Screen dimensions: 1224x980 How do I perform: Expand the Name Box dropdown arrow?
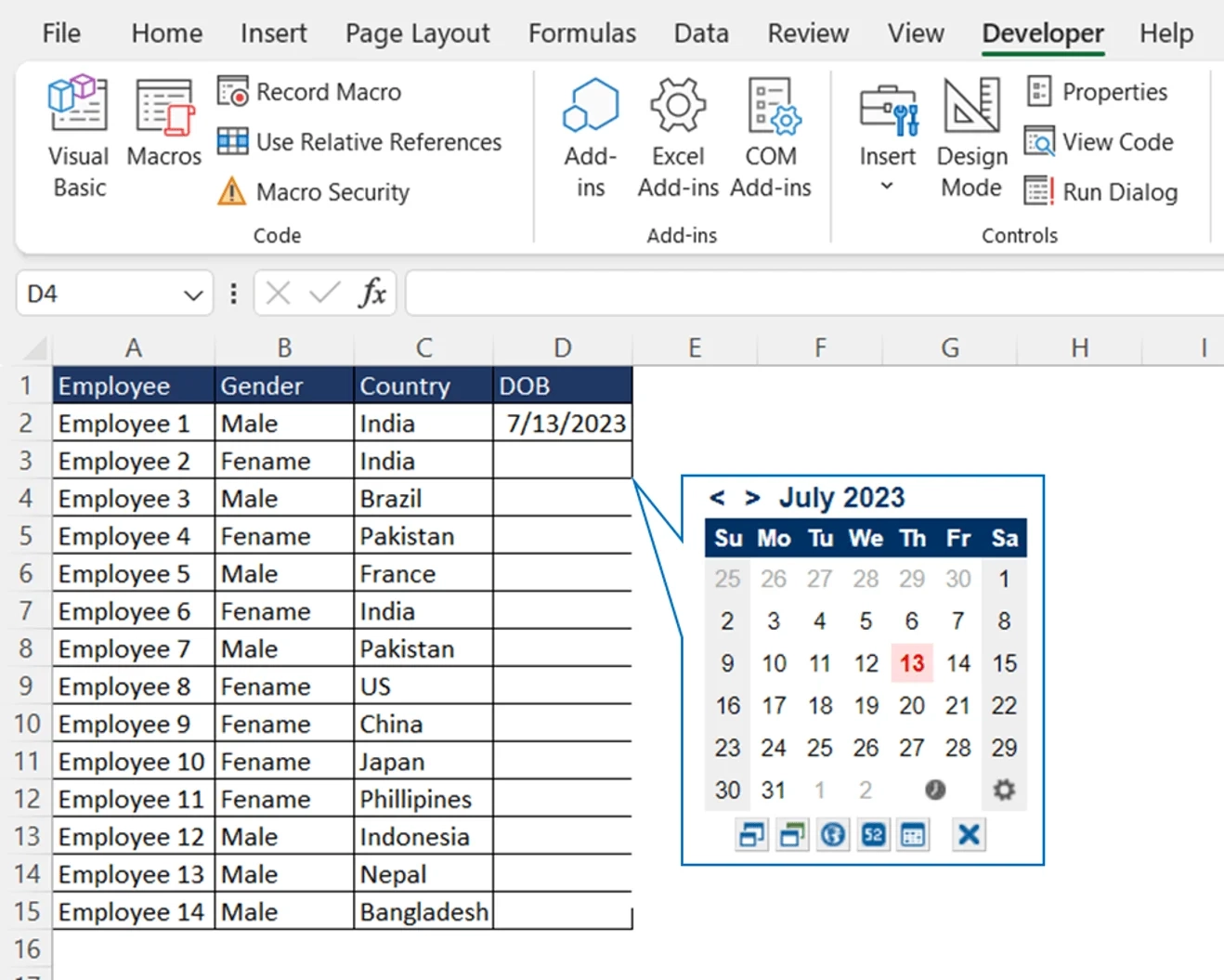(x=193, y=295)
